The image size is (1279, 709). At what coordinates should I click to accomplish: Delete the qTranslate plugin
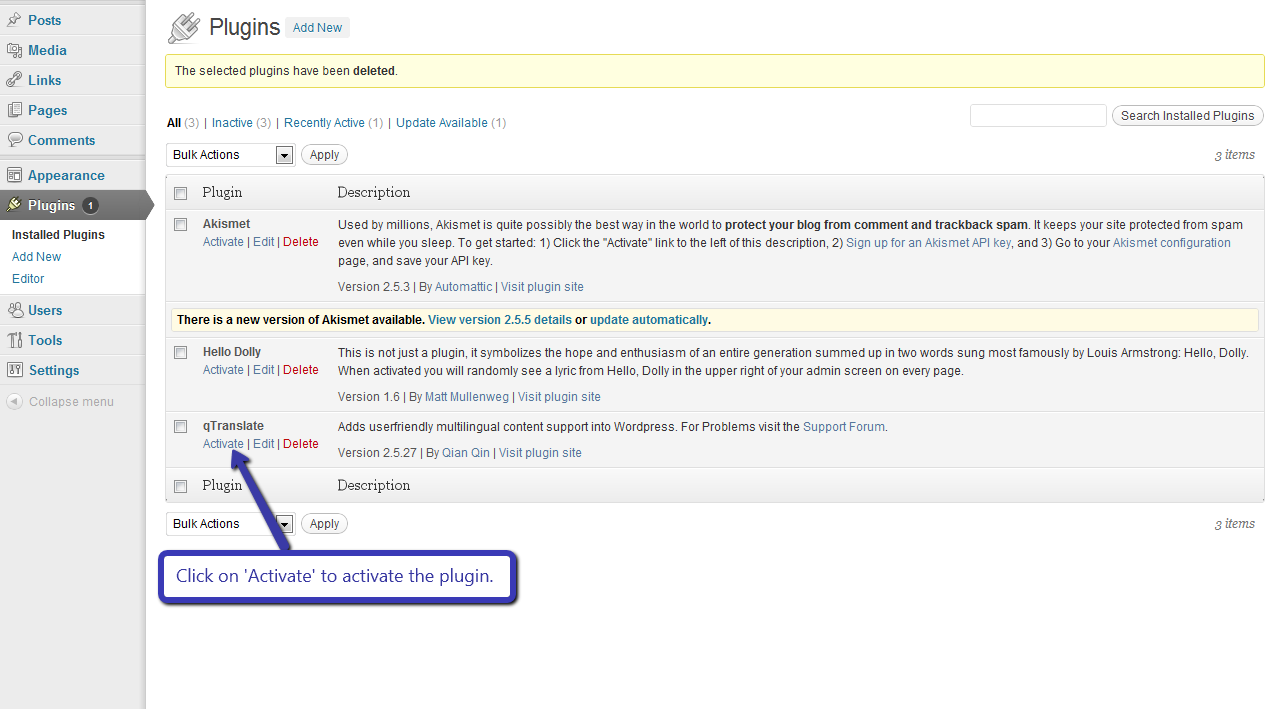tap(301, 444)
